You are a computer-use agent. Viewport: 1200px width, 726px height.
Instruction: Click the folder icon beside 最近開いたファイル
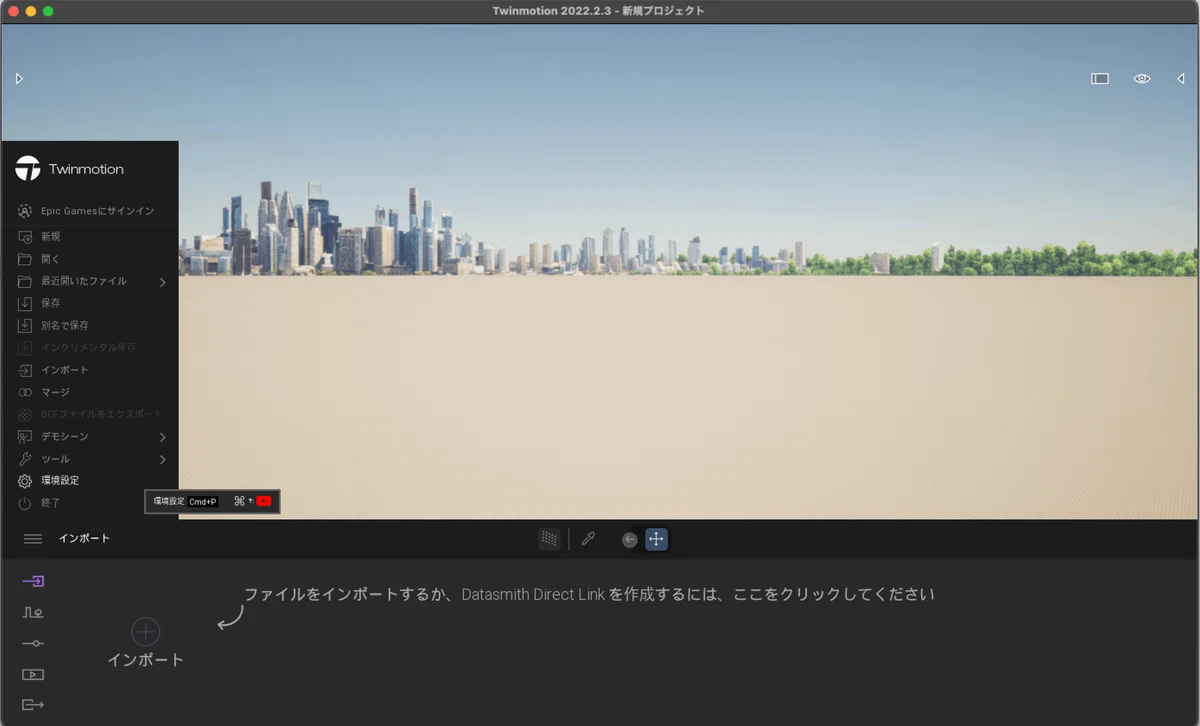tap(25, 282)
